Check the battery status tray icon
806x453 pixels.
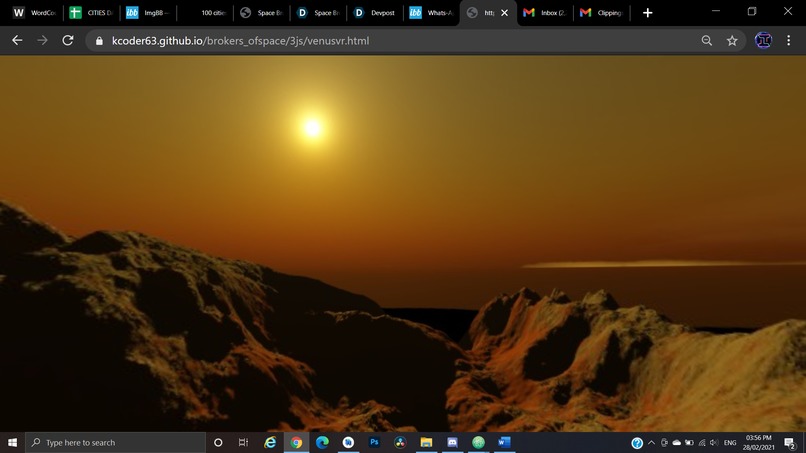(689, 443)
